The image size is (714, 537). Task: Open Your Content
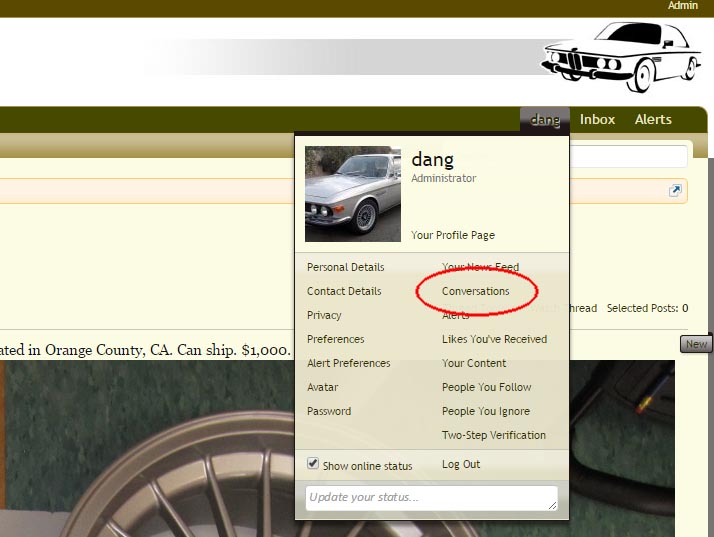coord(474,363)
